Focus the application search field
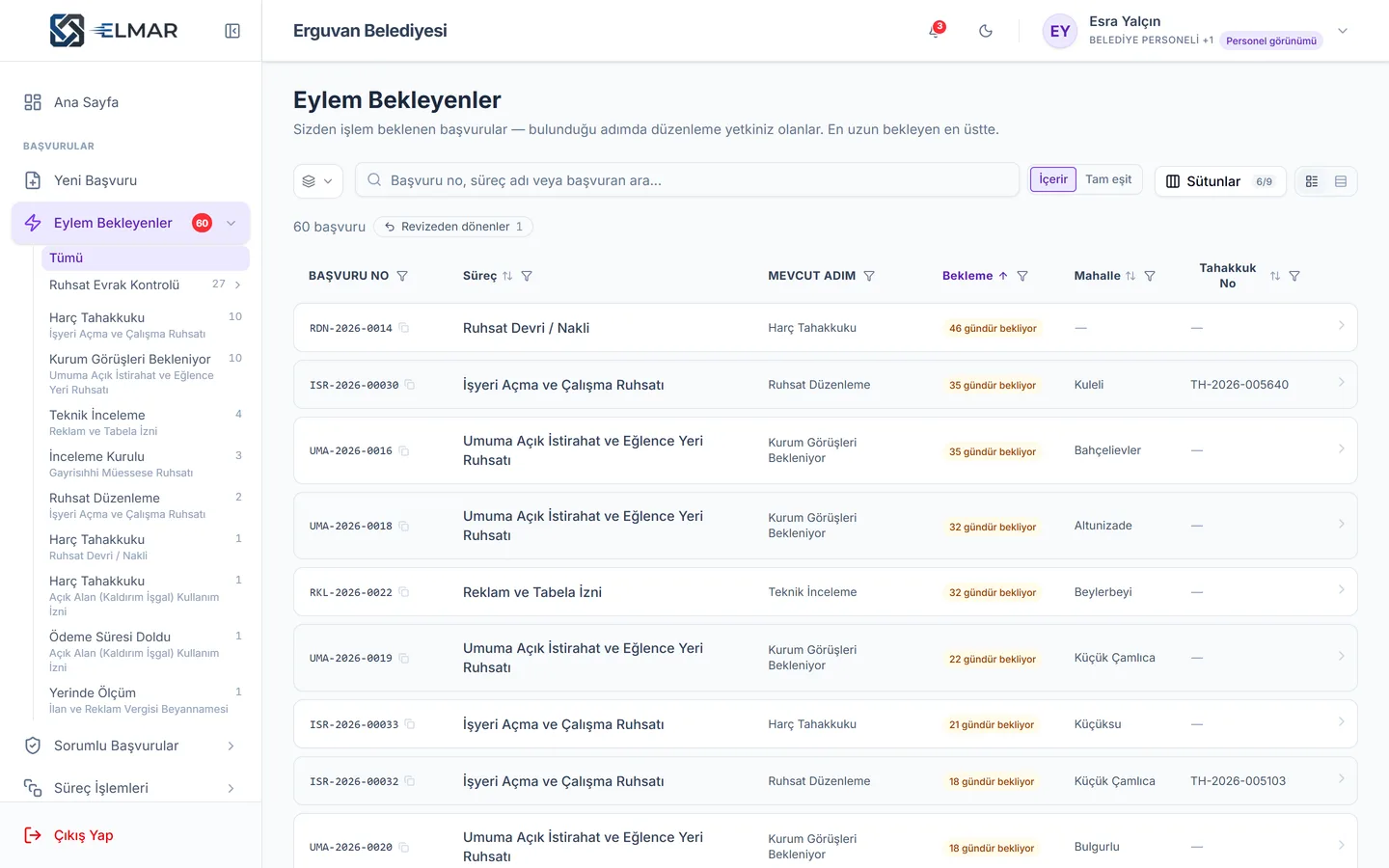 coord(688,180)
